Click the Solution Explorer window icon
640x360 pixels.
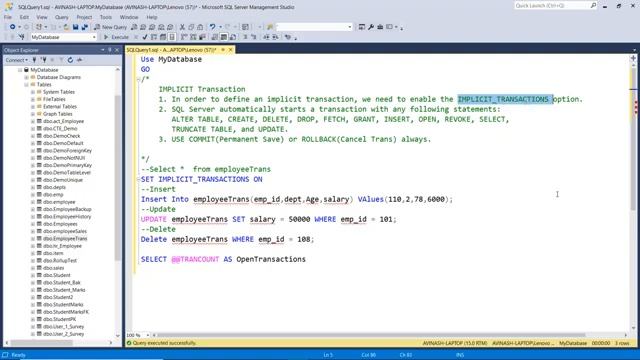click(x=362, y=27)
